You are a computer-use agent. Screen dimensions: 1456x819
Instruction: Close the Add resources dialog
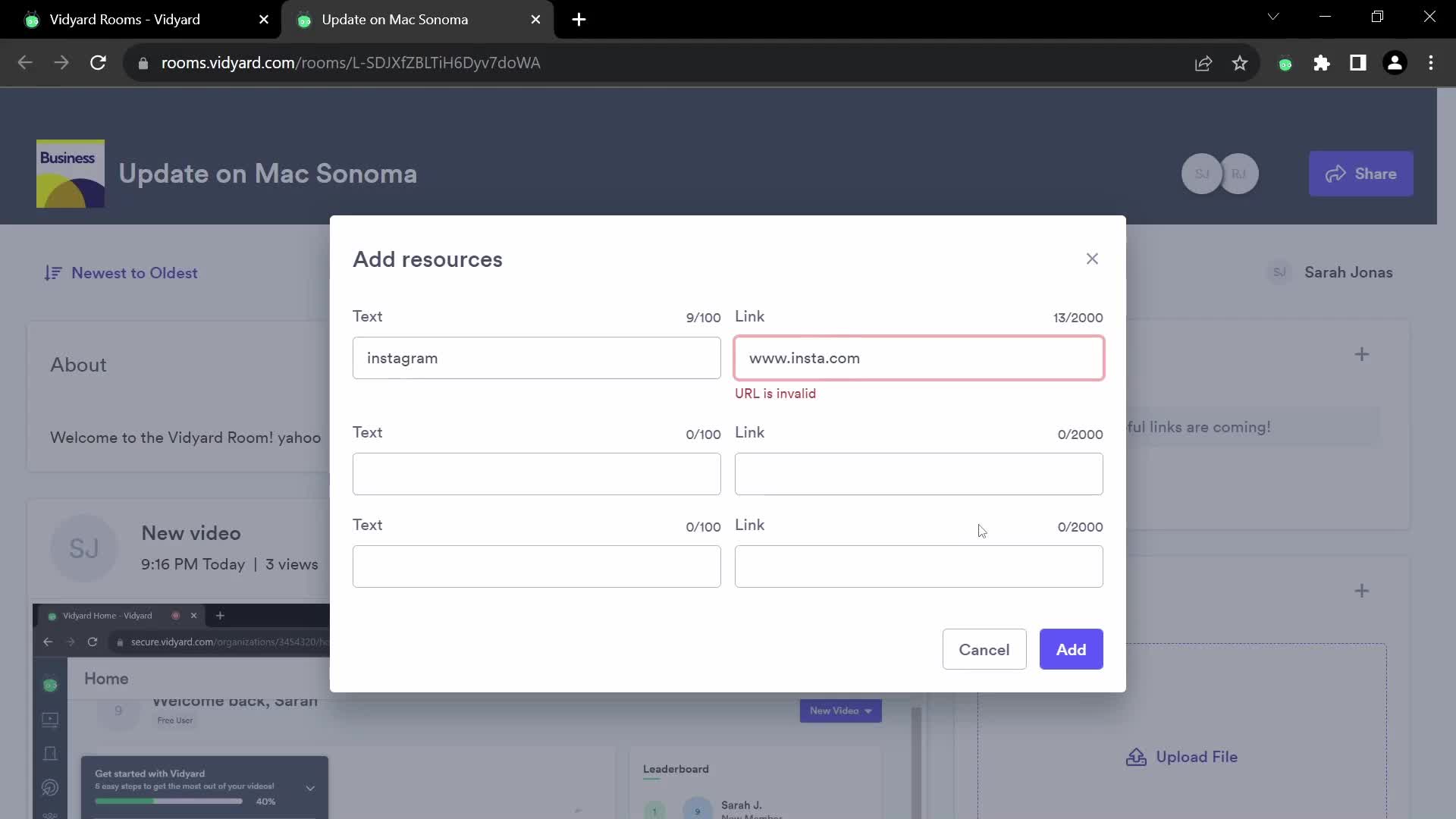(x=1092, y=259)
